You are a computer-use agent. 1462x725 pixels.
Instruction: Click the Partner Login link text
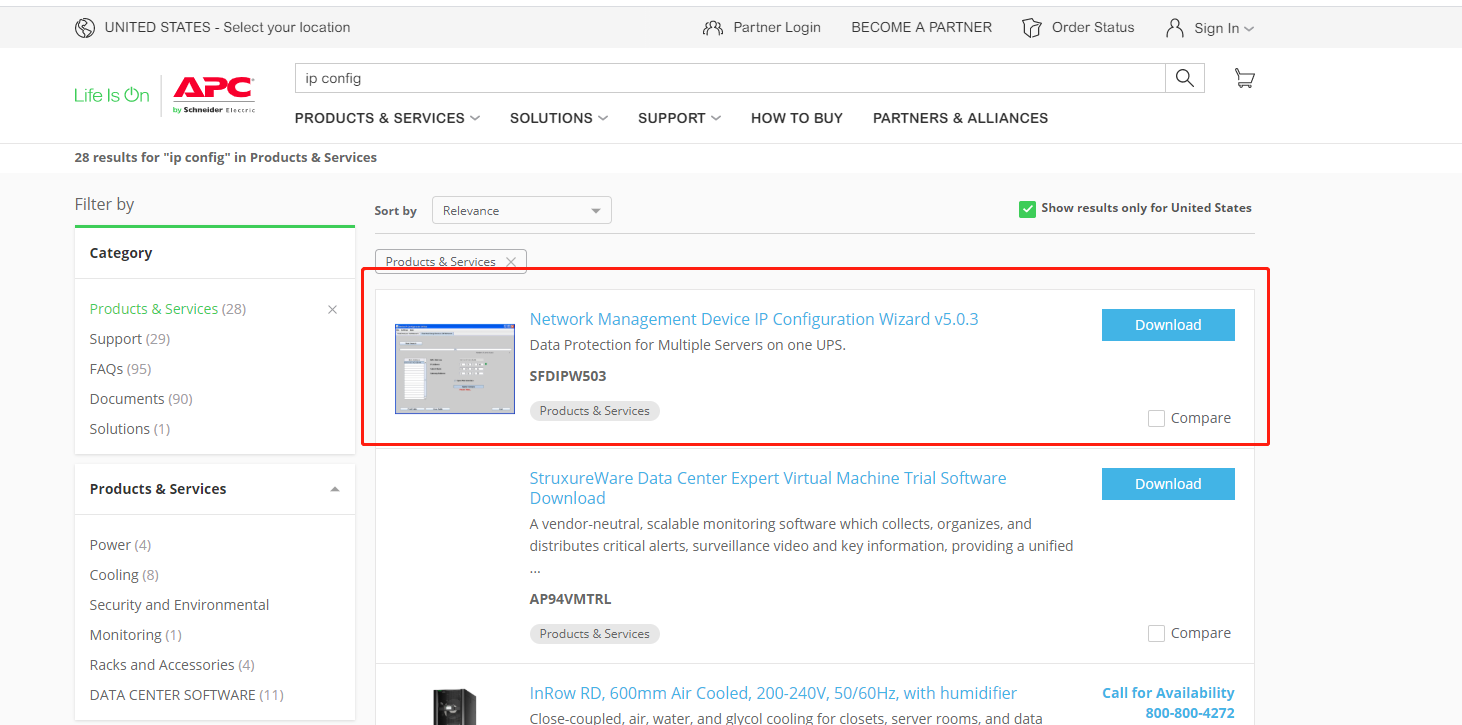point(777,27)
